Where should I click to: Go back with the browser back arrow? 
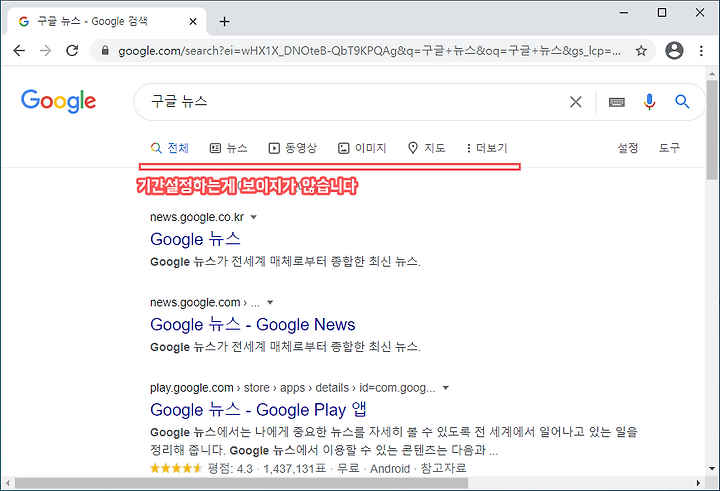point(19,51)
